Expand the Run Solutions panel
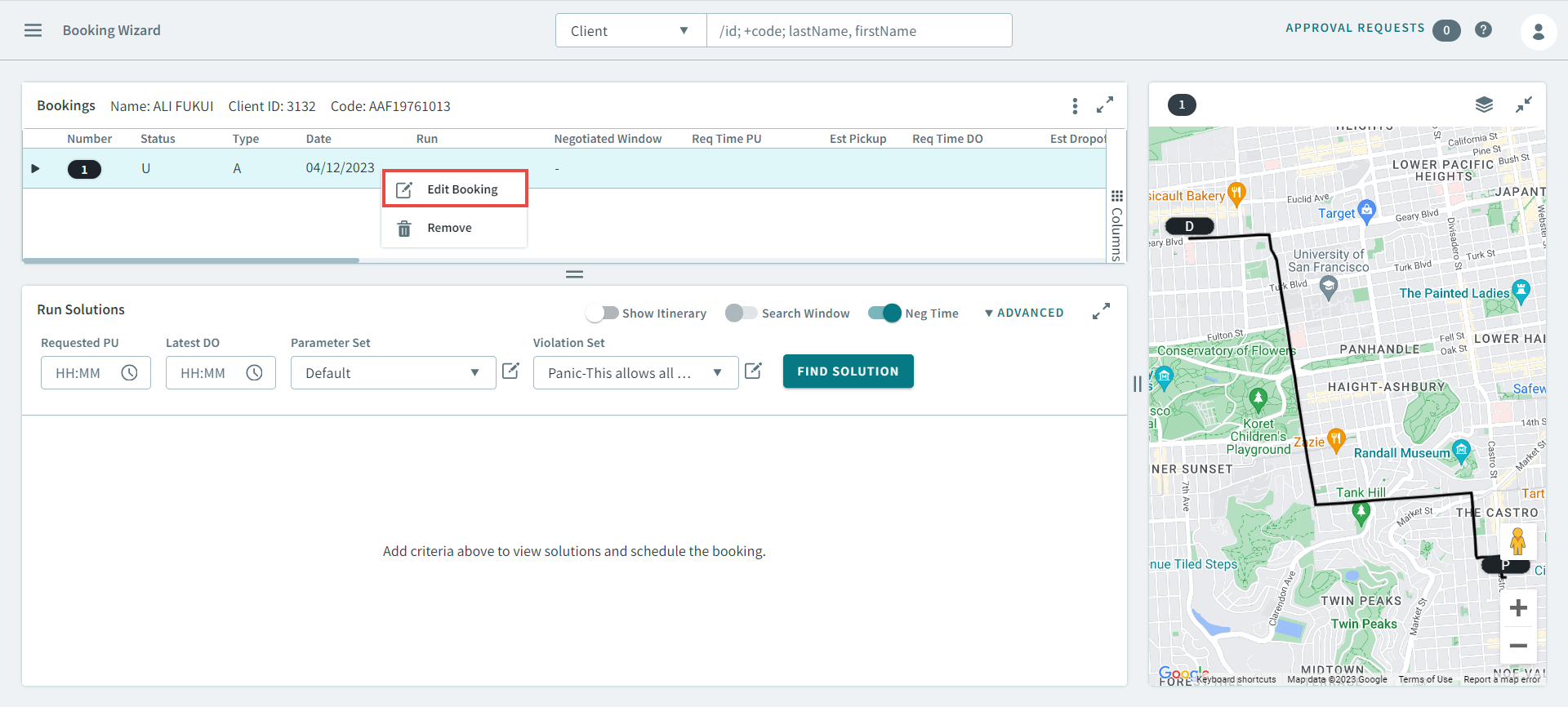1568x707 pixels. pyautogui.click(x=1101, y=311)
